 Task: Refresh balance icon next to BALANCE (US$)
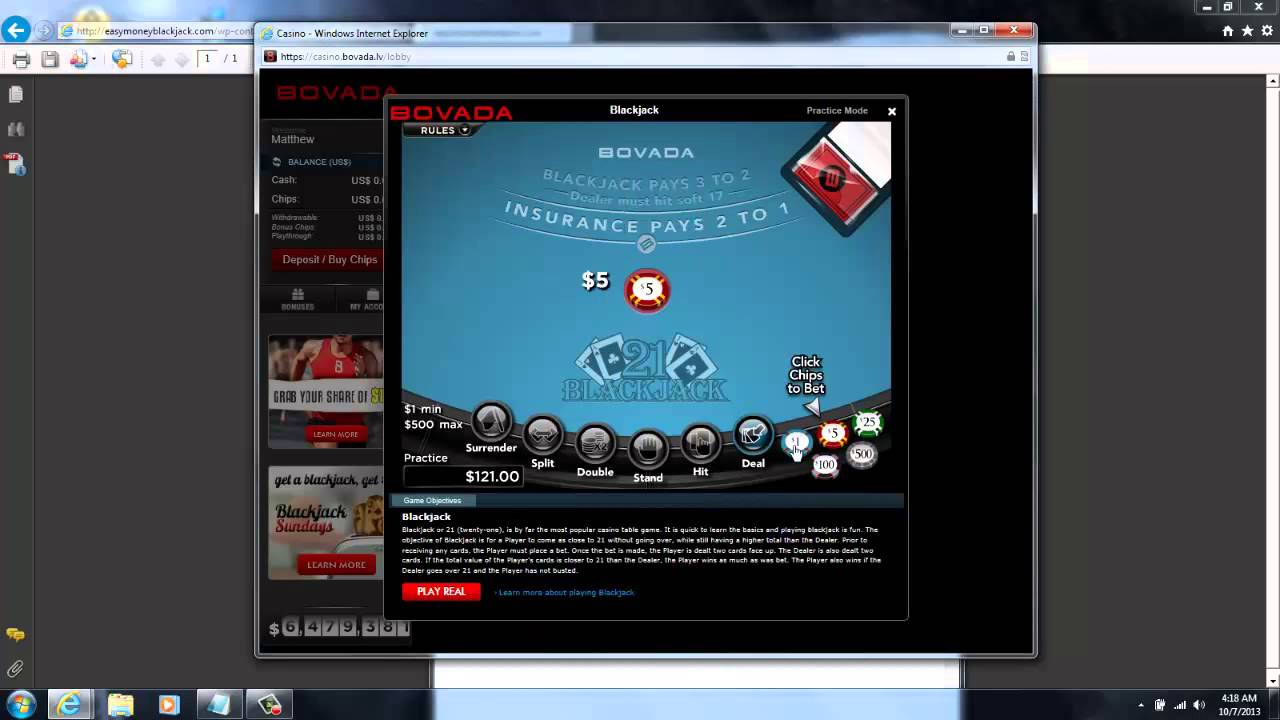click(277, 161)
